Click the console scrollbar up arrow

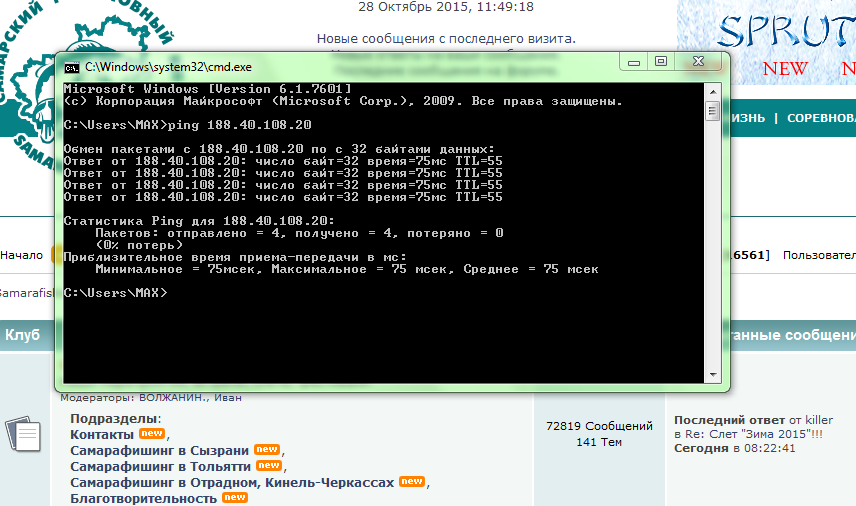(712, 89)
